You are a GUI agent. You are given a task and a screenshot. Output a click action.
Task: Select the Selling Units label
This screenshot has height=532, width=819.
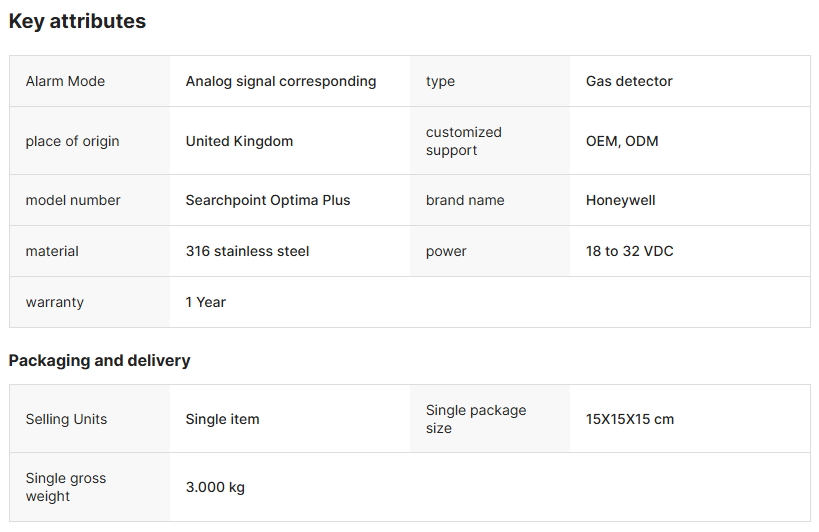66,419
